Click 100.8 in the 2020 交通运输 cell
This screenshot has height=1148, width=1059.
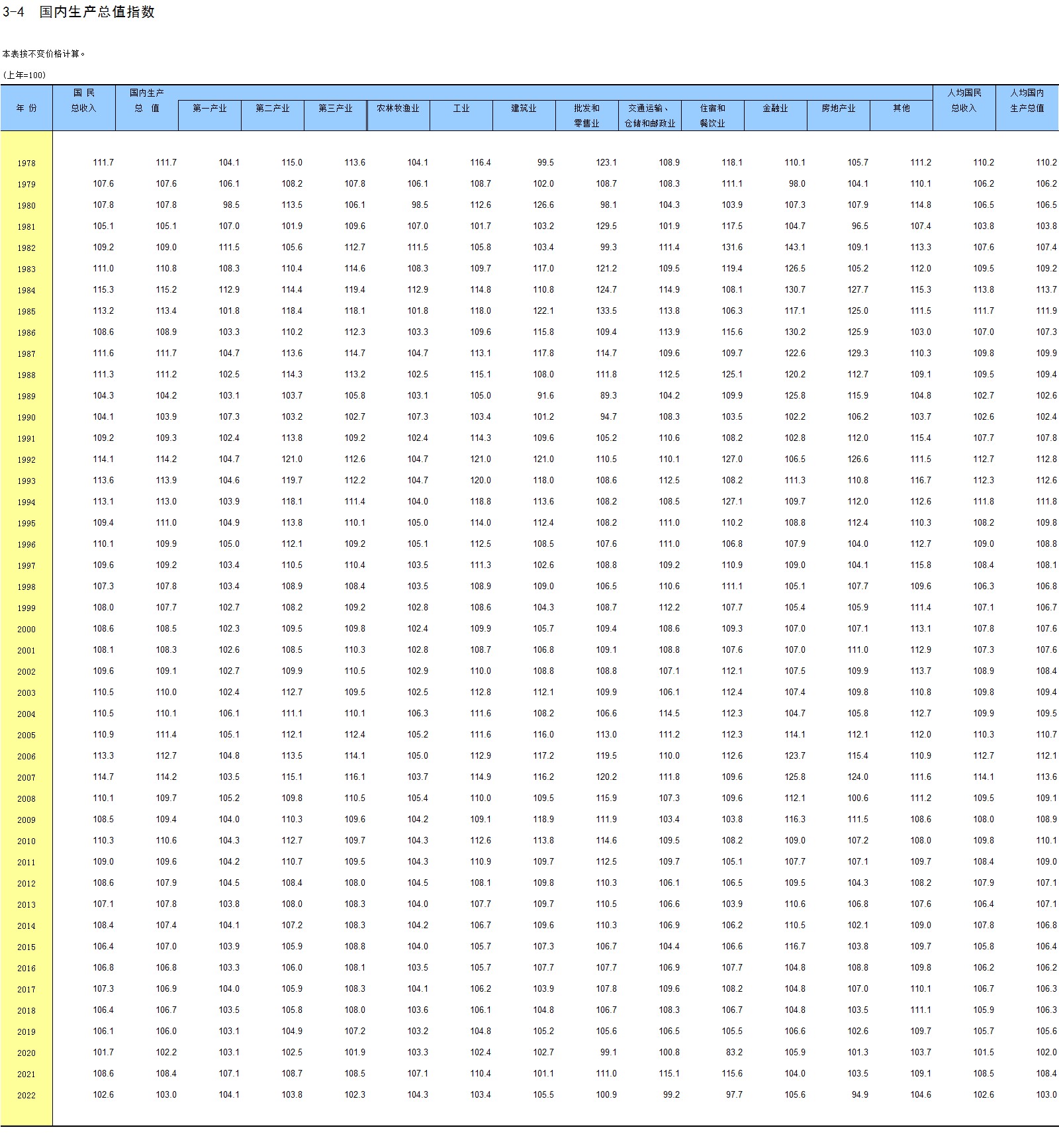(669, 1053)
